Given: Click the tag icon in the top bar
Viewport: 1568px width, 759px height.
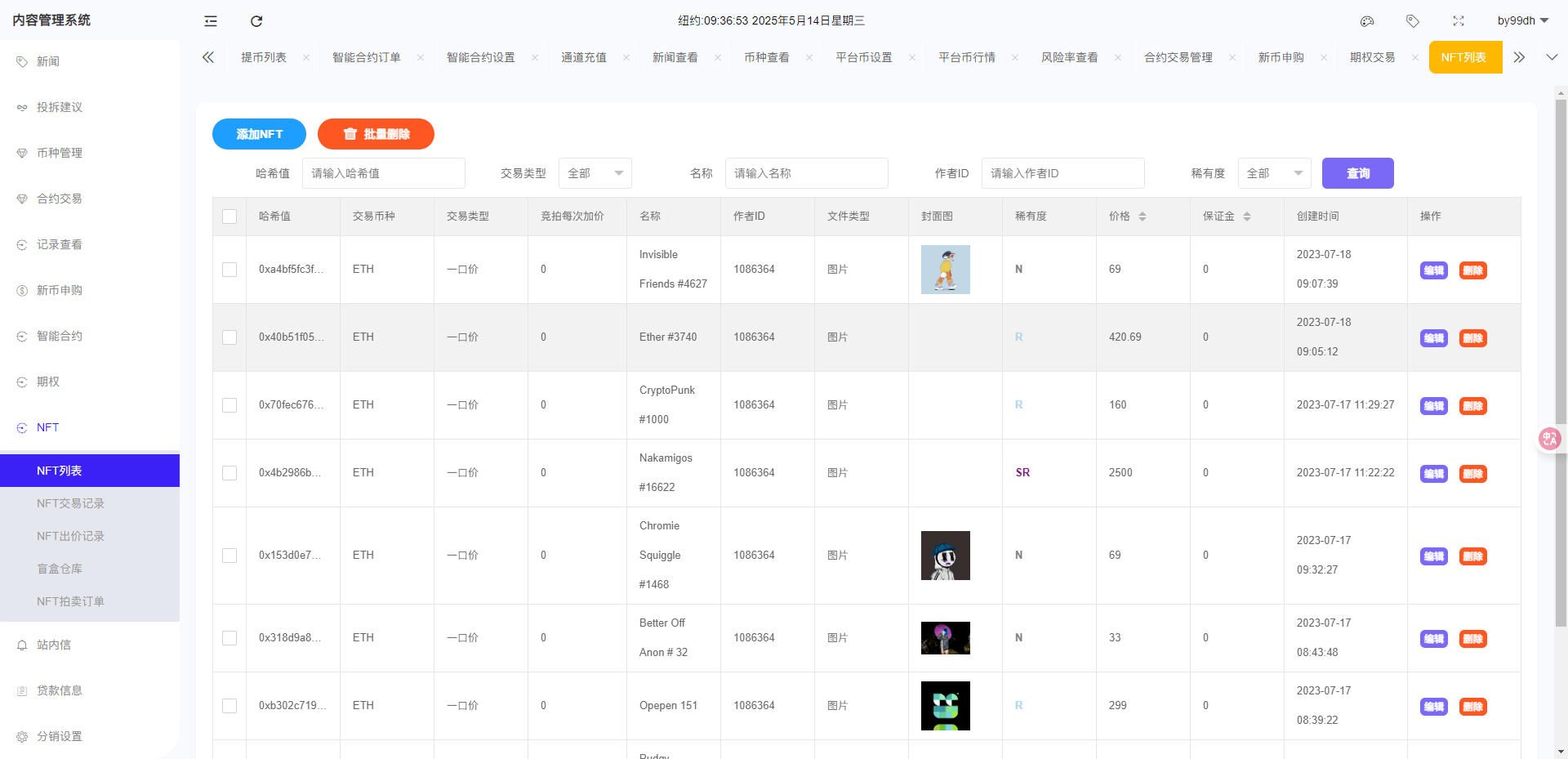Looking at the screenshot, I should click(1413, 20).
